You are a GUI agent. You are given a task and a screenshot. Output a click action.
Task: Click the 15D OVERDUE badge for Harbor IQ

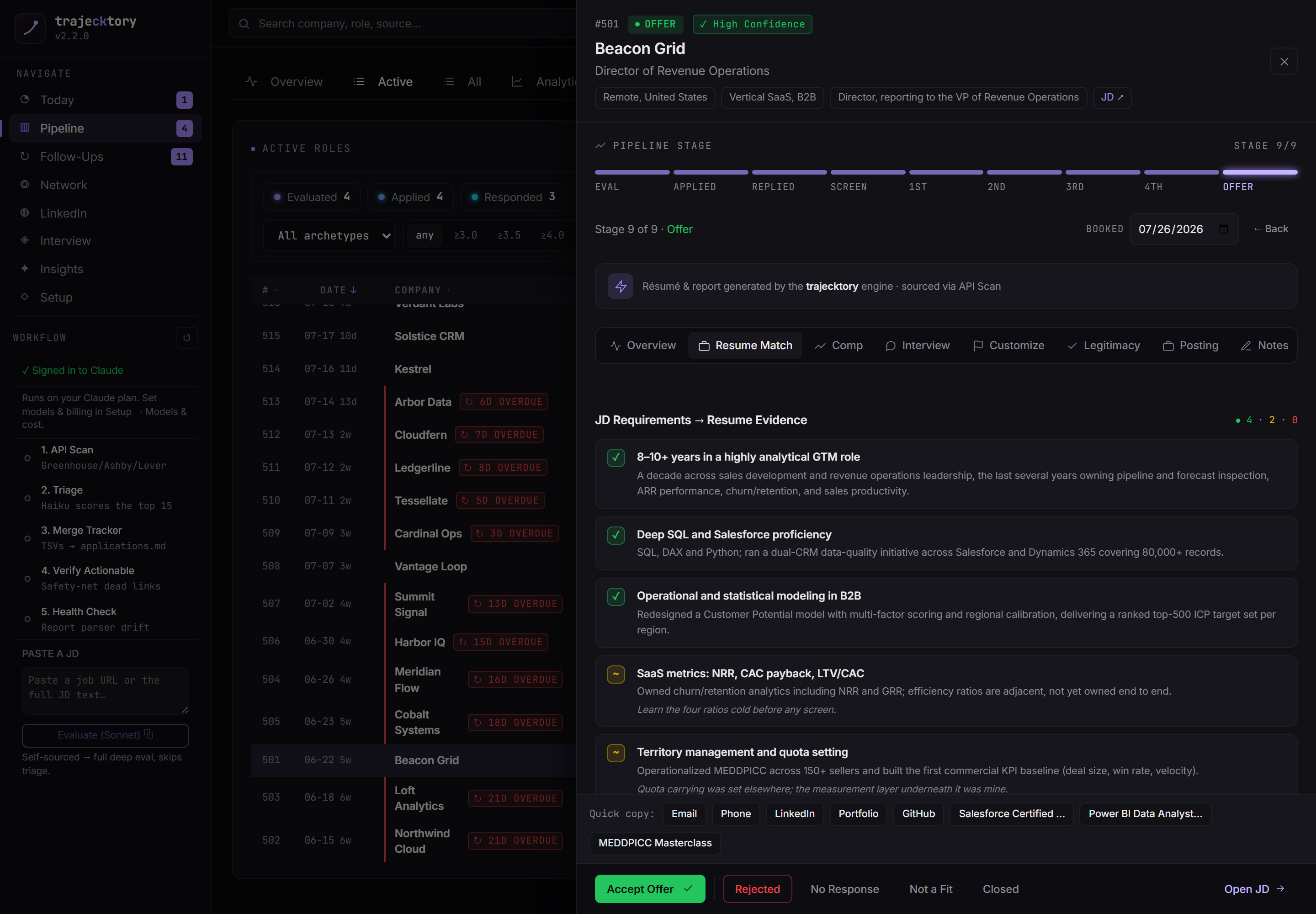(500, 642)
